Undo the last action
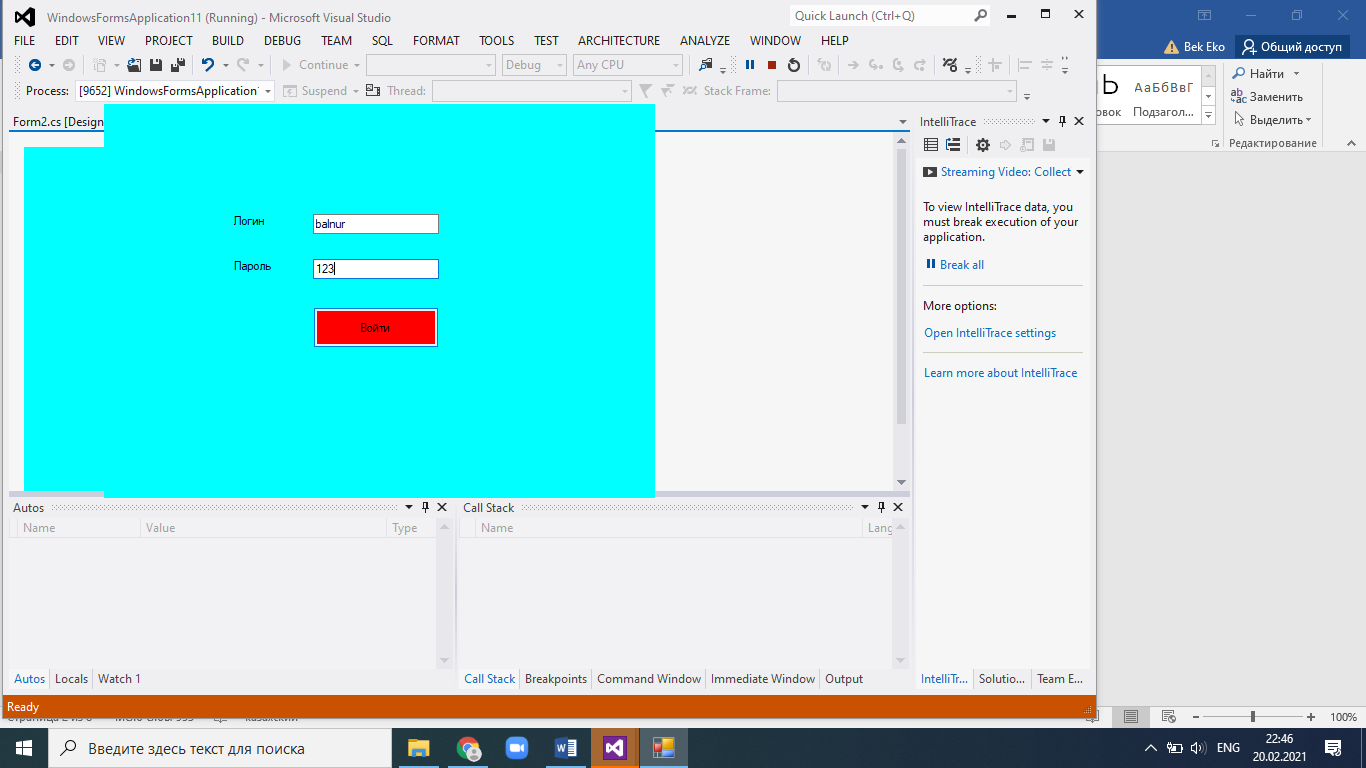Screen dimensions: 1366x768 click(x=208, y=65)
